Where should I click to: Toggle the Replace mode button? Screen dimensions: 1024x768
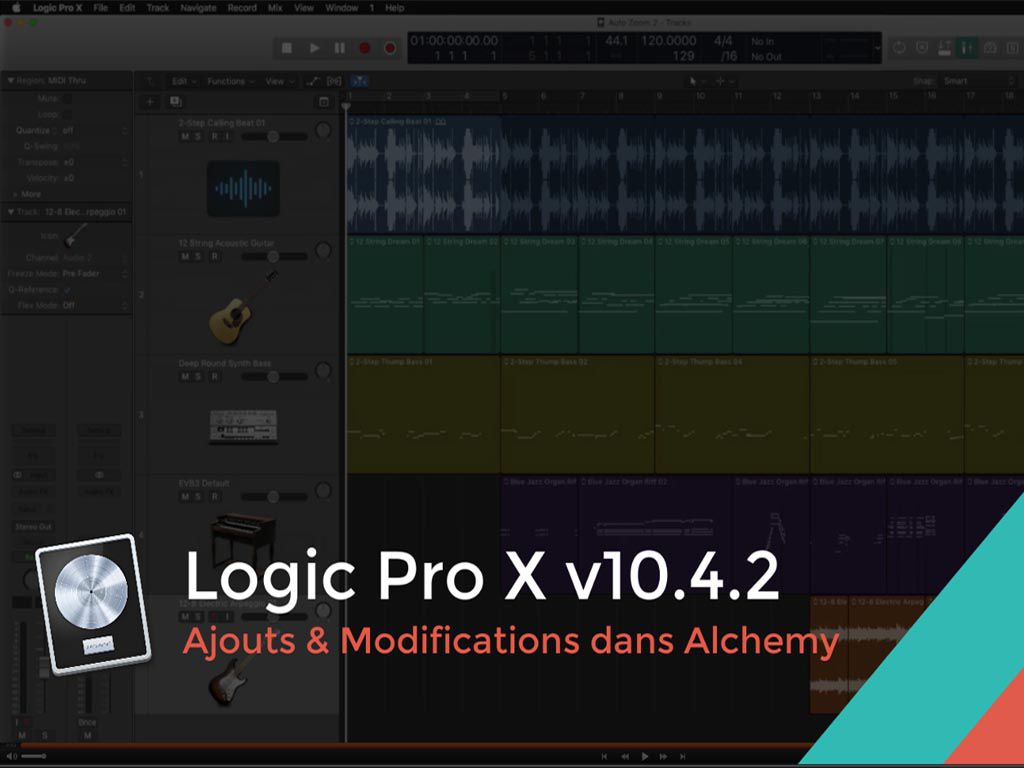point(922,48)
